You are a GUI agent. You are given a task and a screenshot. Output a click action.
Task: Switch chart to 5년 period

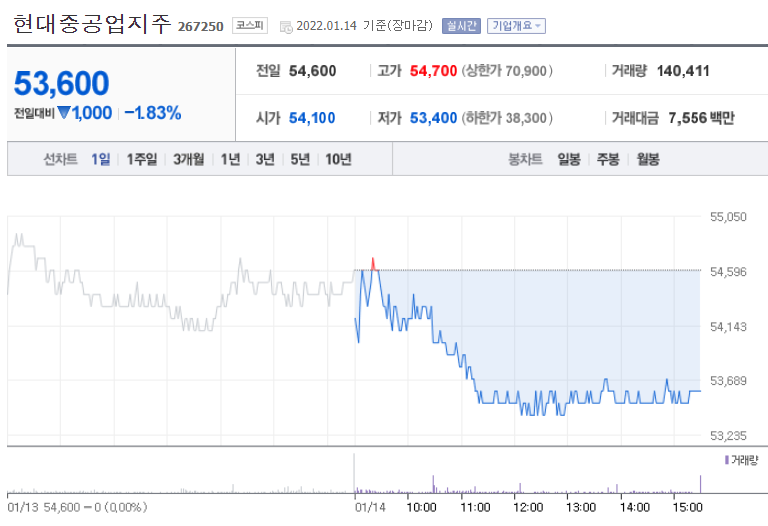coord(300,159)
